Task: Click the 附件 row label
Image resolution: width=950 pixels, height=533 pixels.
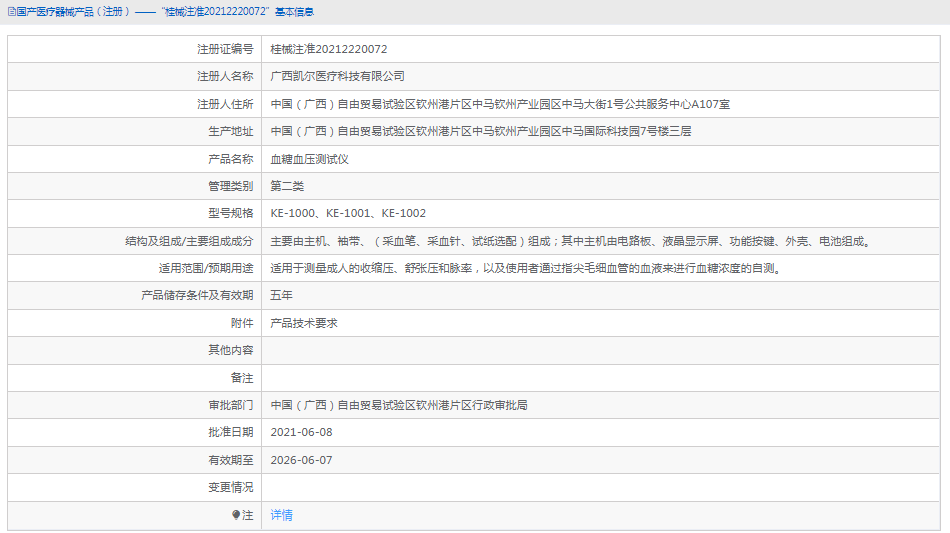Action: tap(242, 323)
